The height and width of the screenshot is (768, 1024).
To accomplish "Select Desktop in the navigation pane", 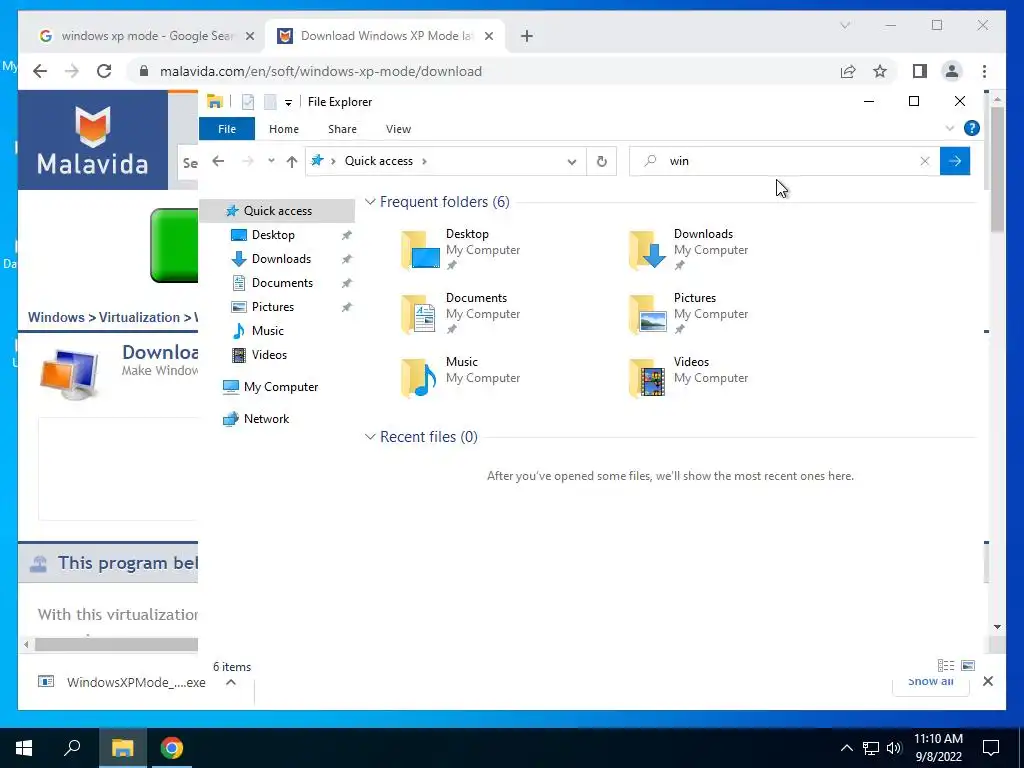I will pos(273,235).
